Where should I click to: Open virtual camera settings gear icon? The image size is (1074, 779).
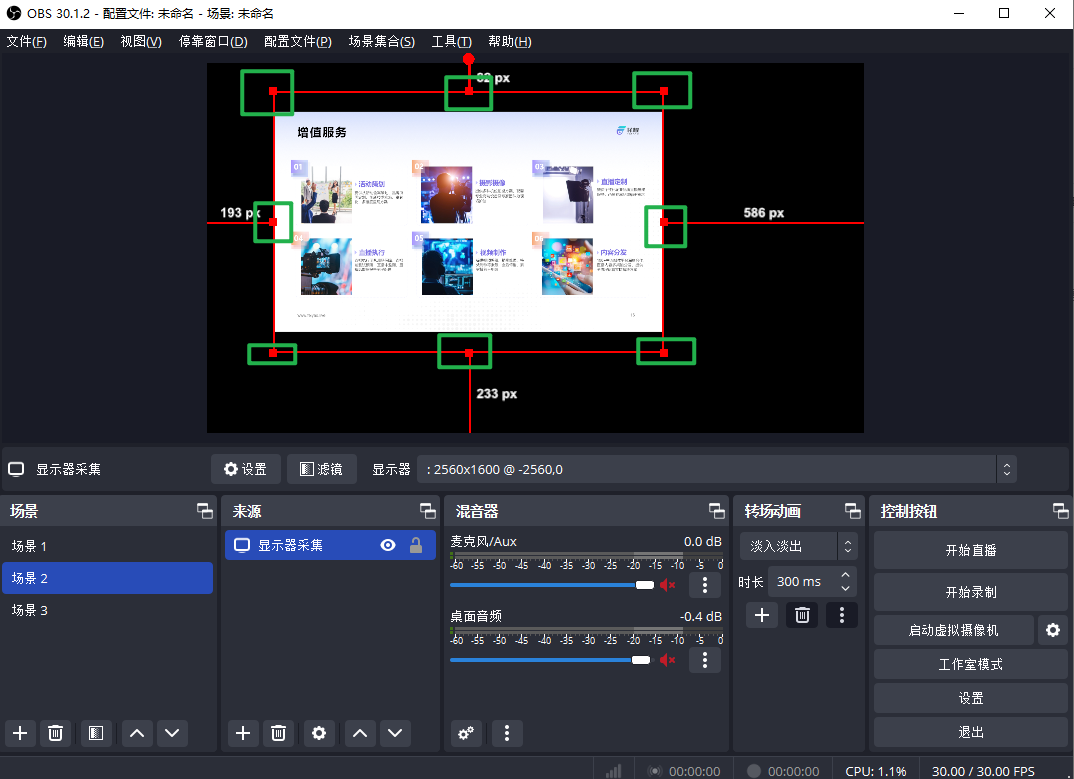coord(1052,630)
